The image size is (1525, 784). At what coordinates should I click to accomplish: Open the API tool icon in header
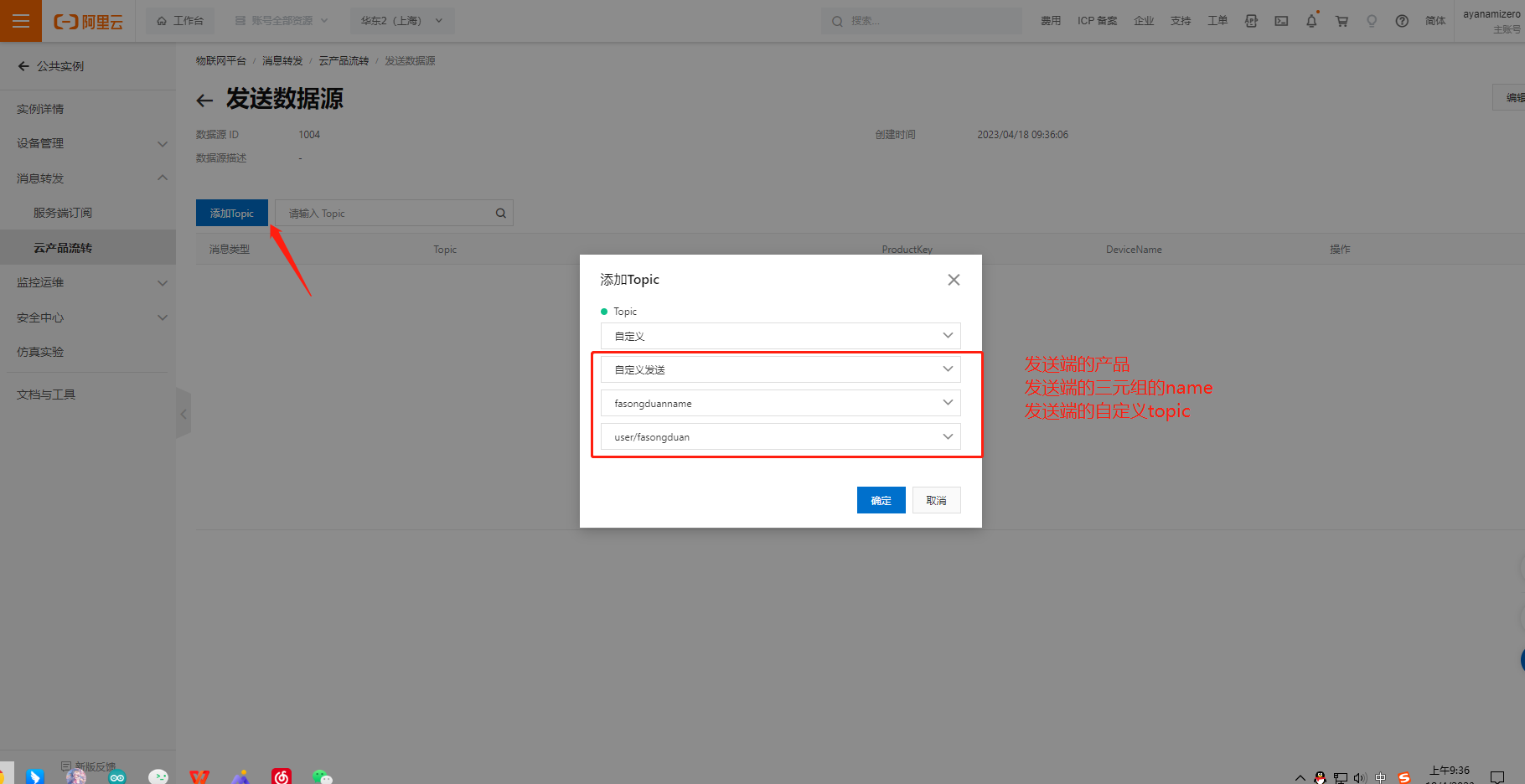coord(1251,21)
